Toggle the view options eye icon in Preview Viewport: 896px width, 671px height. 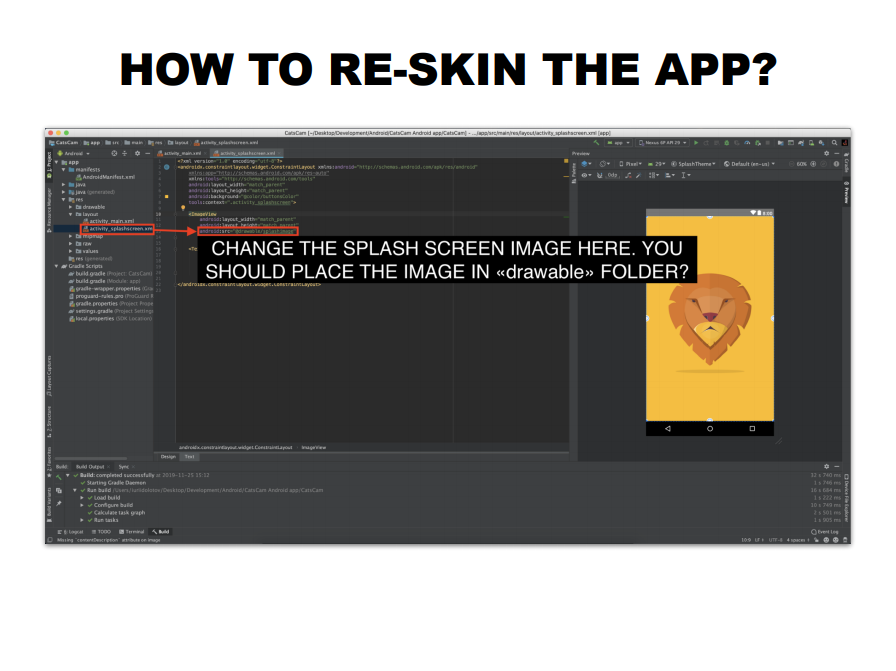click(586, 175)
